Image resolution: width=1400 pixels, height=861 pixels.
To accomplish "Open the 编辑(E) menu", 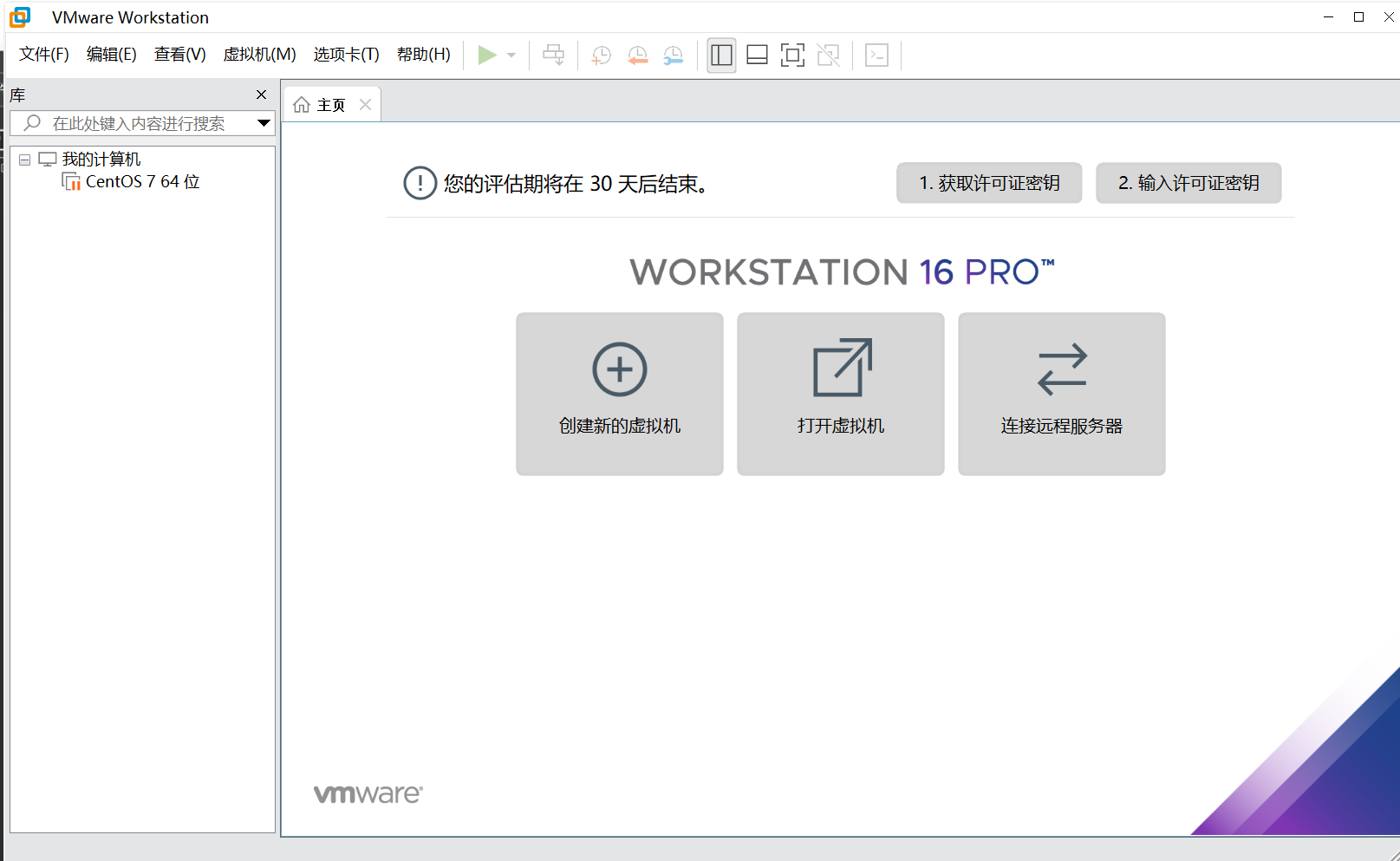I will pyautogui.click(x=112, y=55).
